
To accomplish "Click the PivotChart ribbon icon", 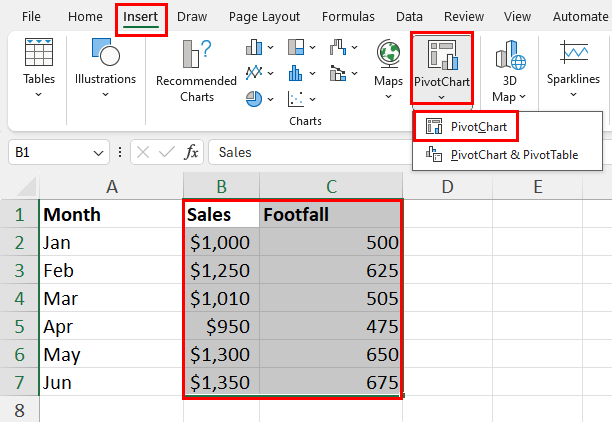I will (442, 54).
